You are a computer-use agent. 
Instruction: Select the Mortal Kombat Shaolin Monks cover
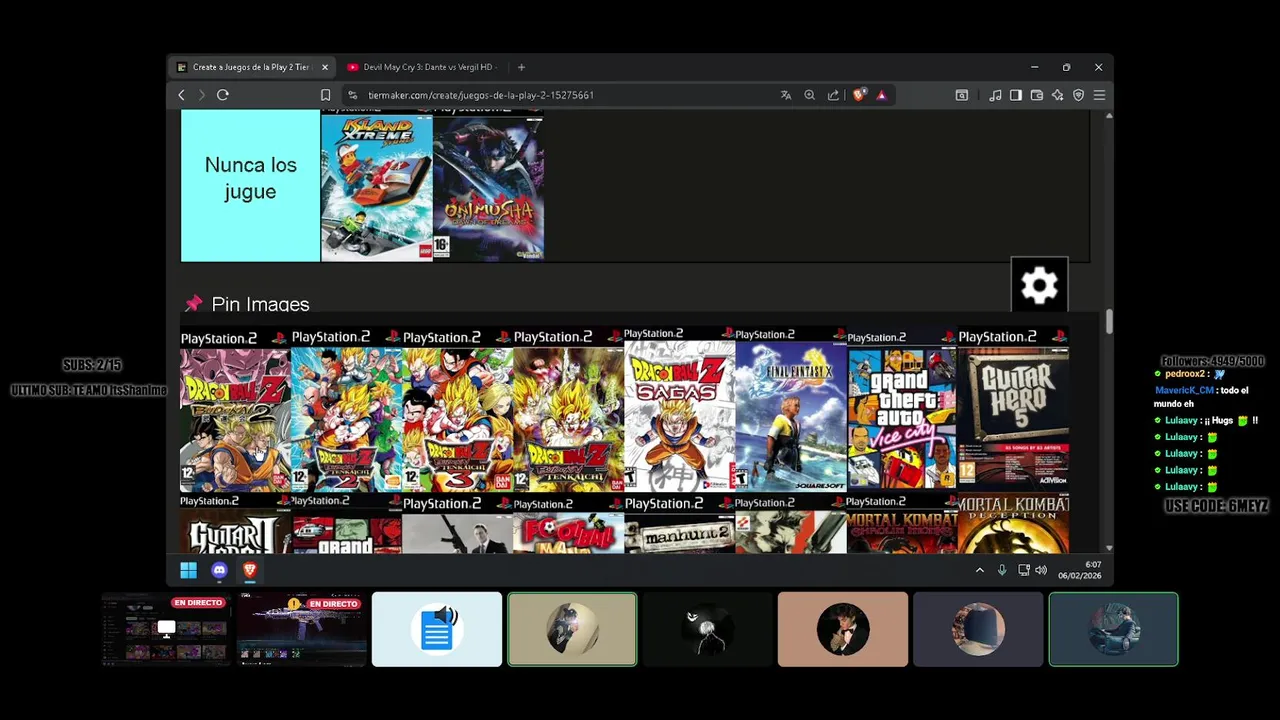tap(902, 524)
